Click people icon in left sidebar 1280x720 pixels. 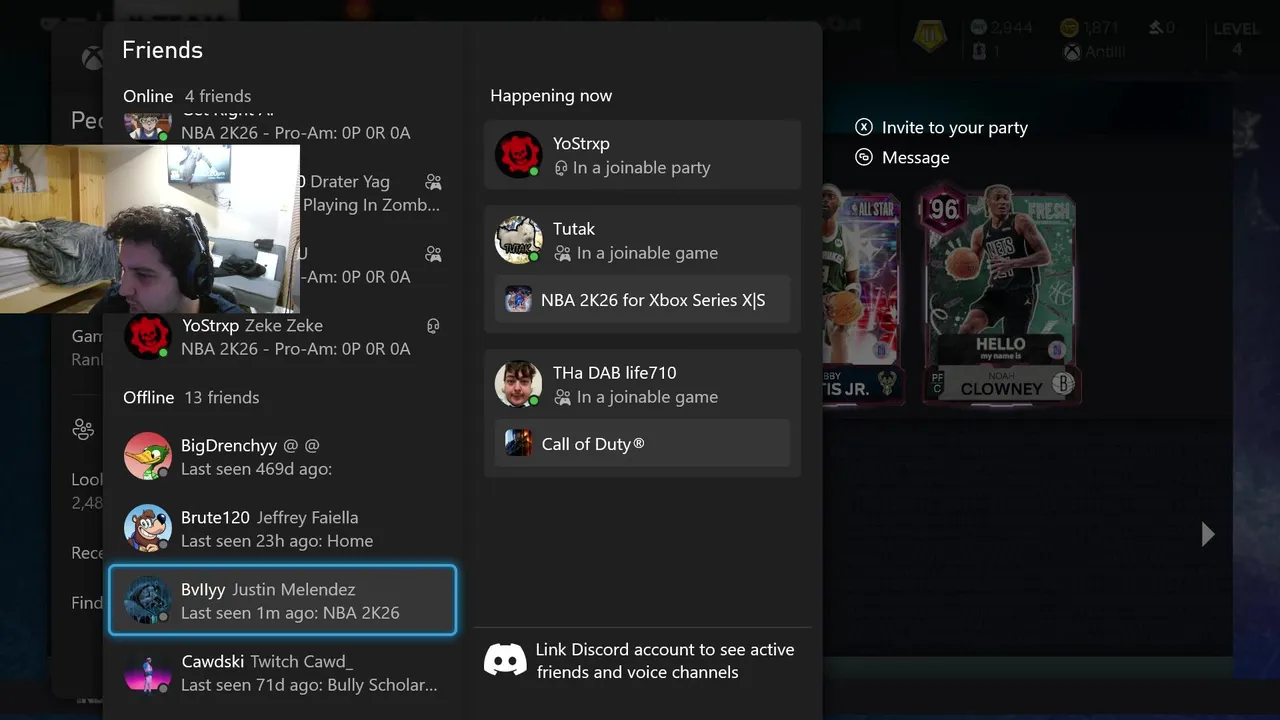point(83,430)
